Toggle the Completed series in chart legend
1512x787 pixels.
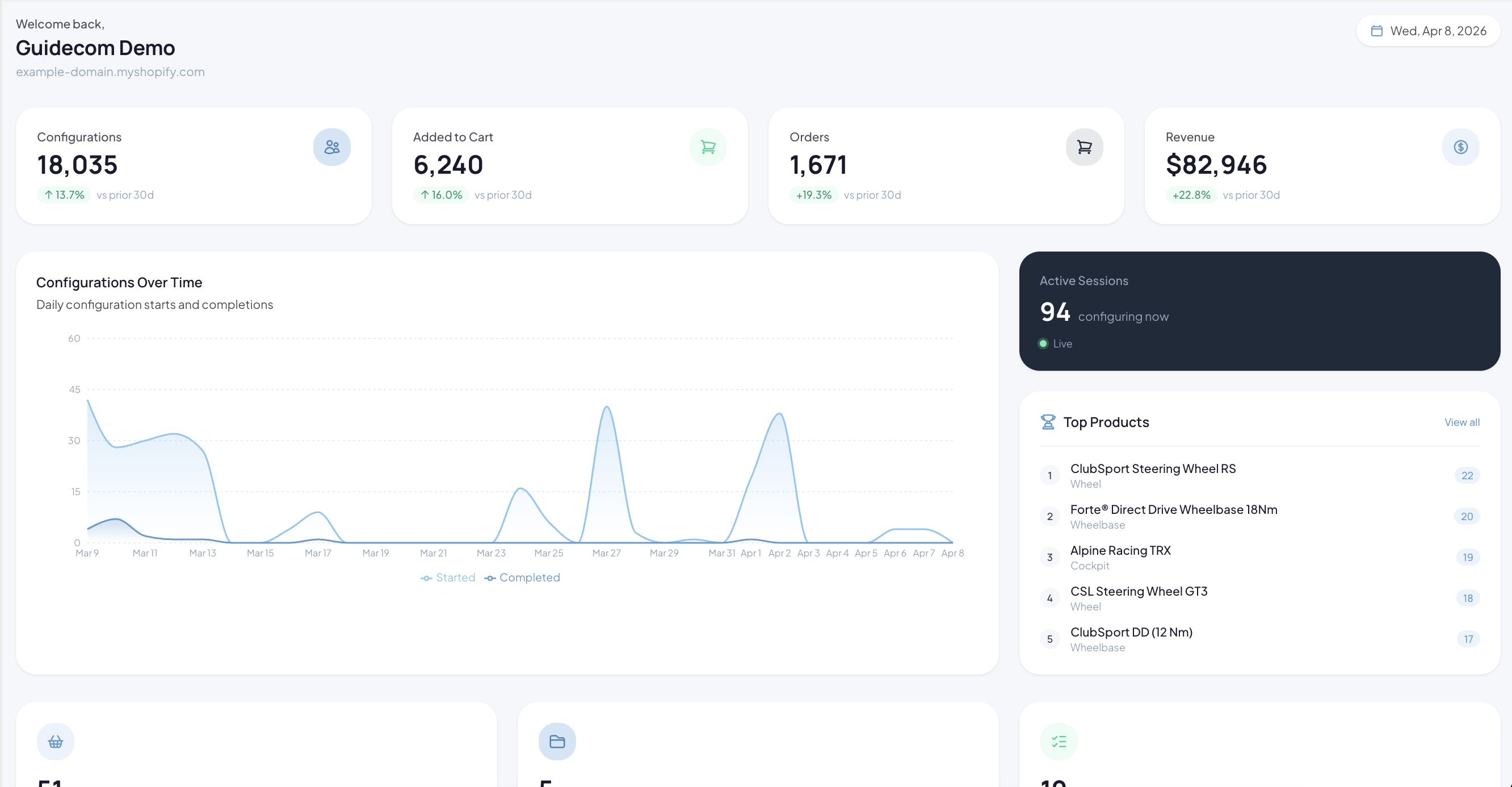(x=522, y=578)
